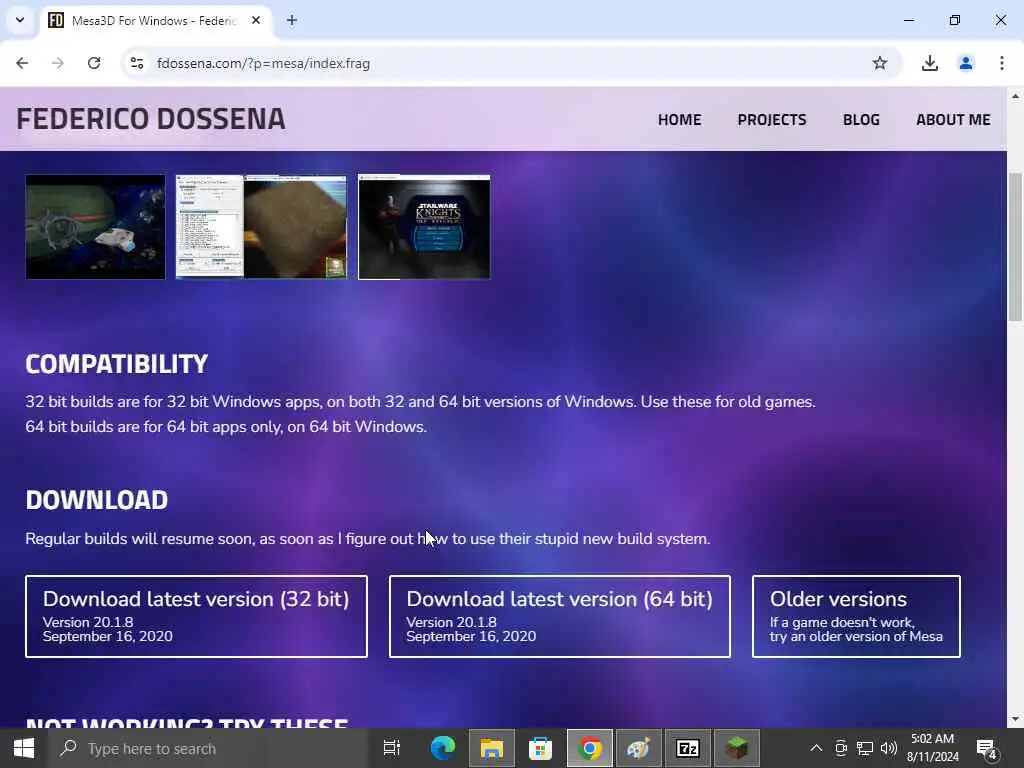
Task: Open the tab search dropdown arrow
Action: [20, 20]
